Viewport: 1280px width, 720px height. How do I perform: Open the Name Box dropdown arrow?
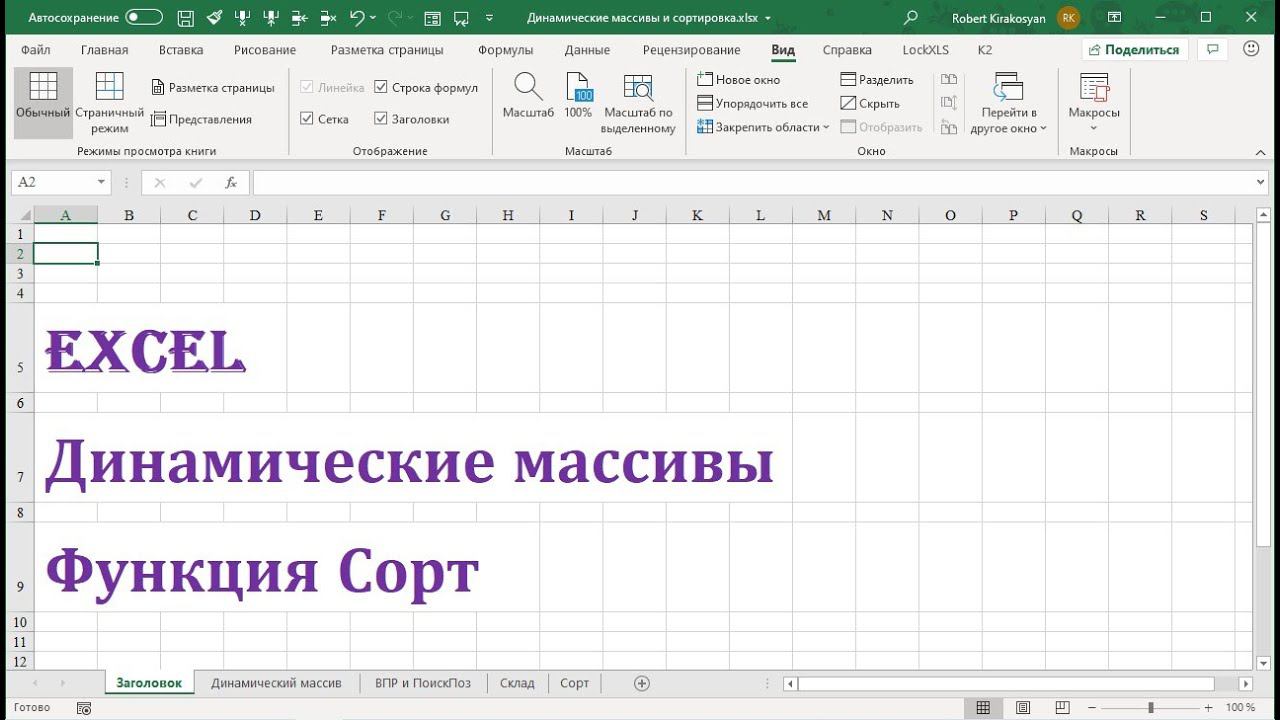101,182
